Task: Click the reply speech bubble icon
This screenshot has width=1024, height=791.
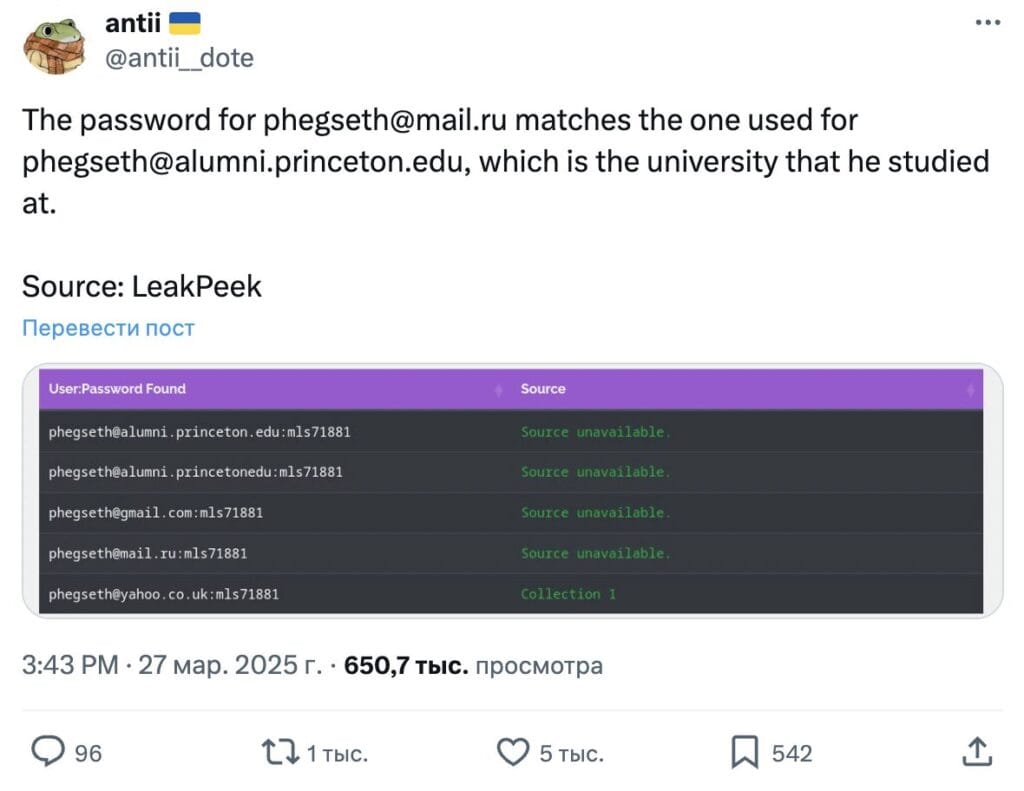Action: [x=48, y=752]
